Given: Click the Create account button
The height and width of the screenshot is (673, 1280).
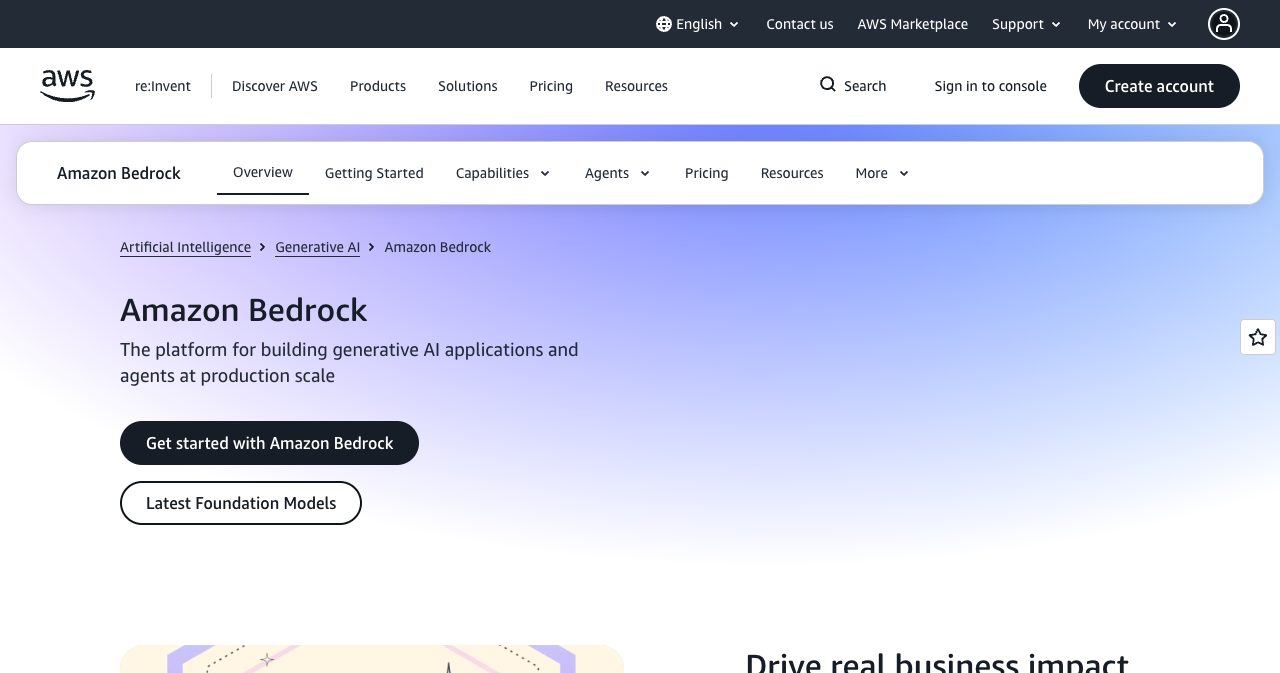Looking at the screenshot, I should [1159, 86].
